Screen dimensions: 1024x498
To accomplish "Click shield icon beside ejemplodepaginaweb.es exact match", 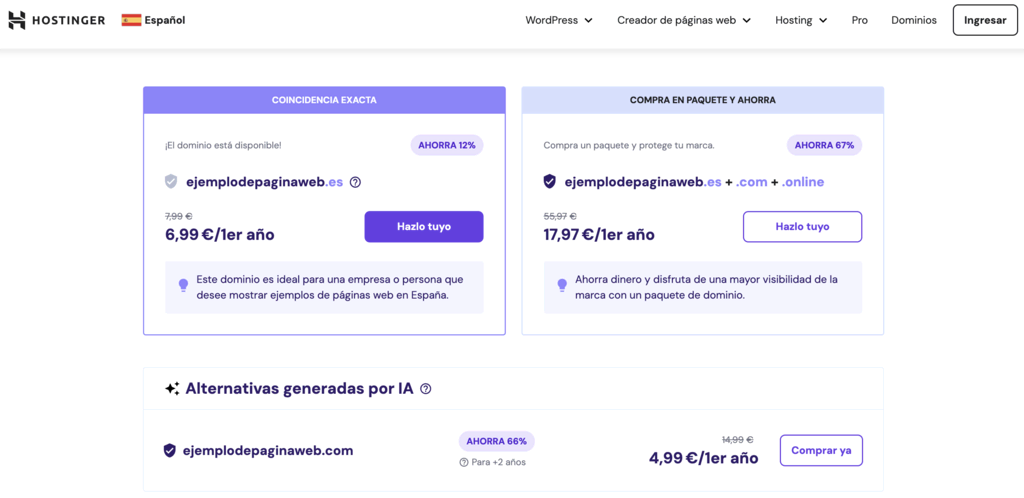I will [x=170, y=182].
